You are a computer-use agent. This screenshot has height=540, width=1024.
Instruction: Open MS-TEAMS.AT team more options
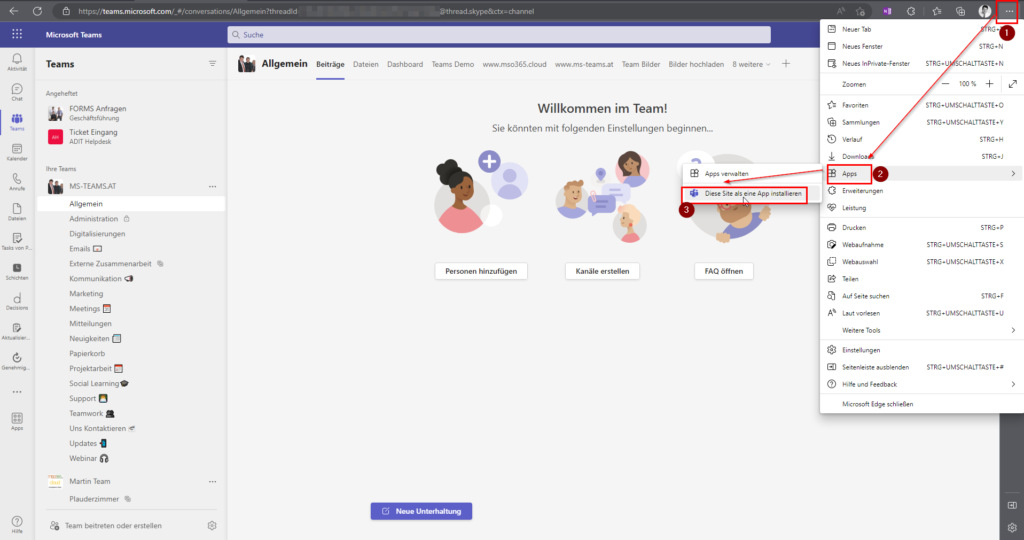(212, 186)
